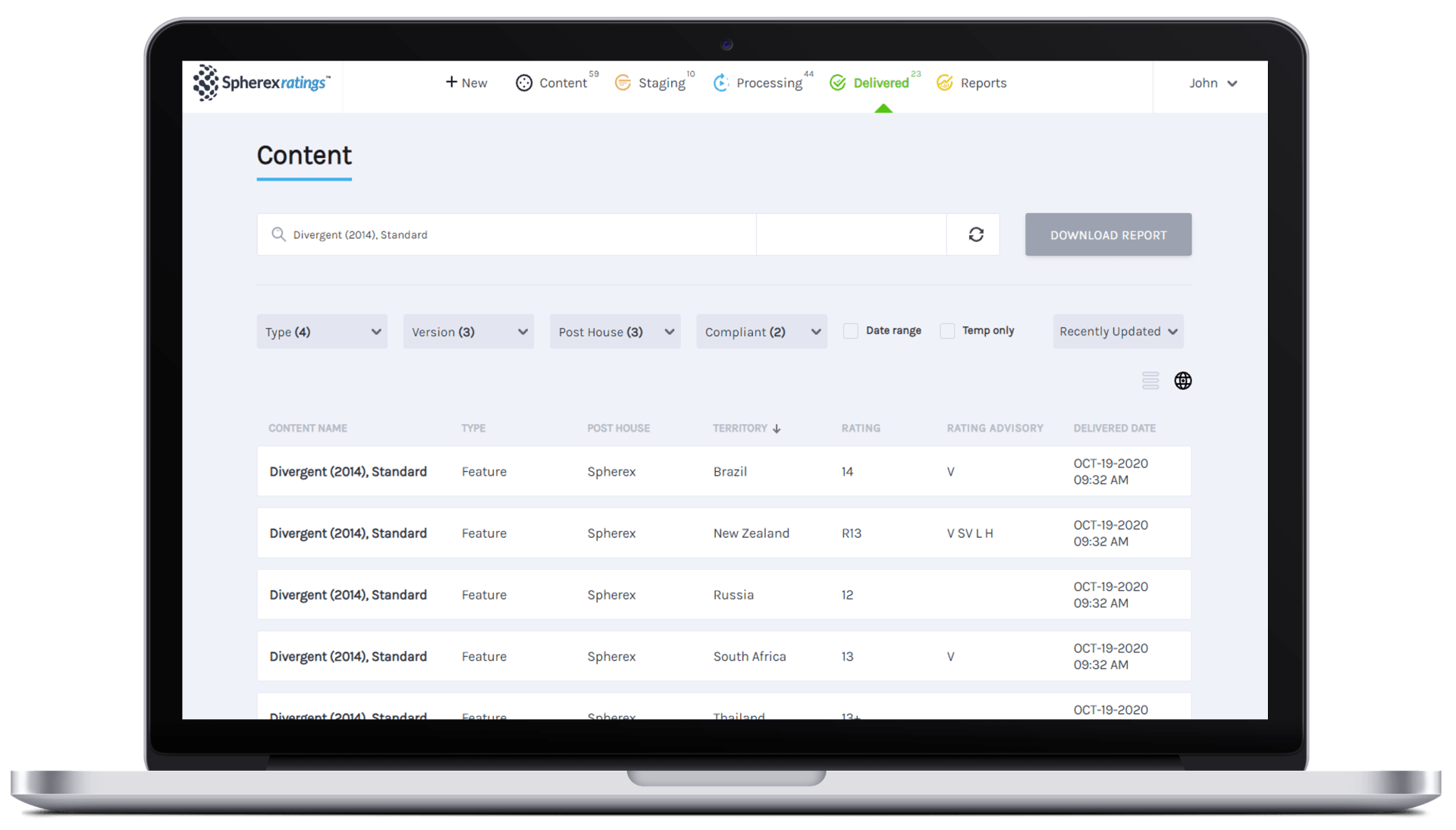
Task: Click the South Africa territory cell
Action: tap(750, 656)
